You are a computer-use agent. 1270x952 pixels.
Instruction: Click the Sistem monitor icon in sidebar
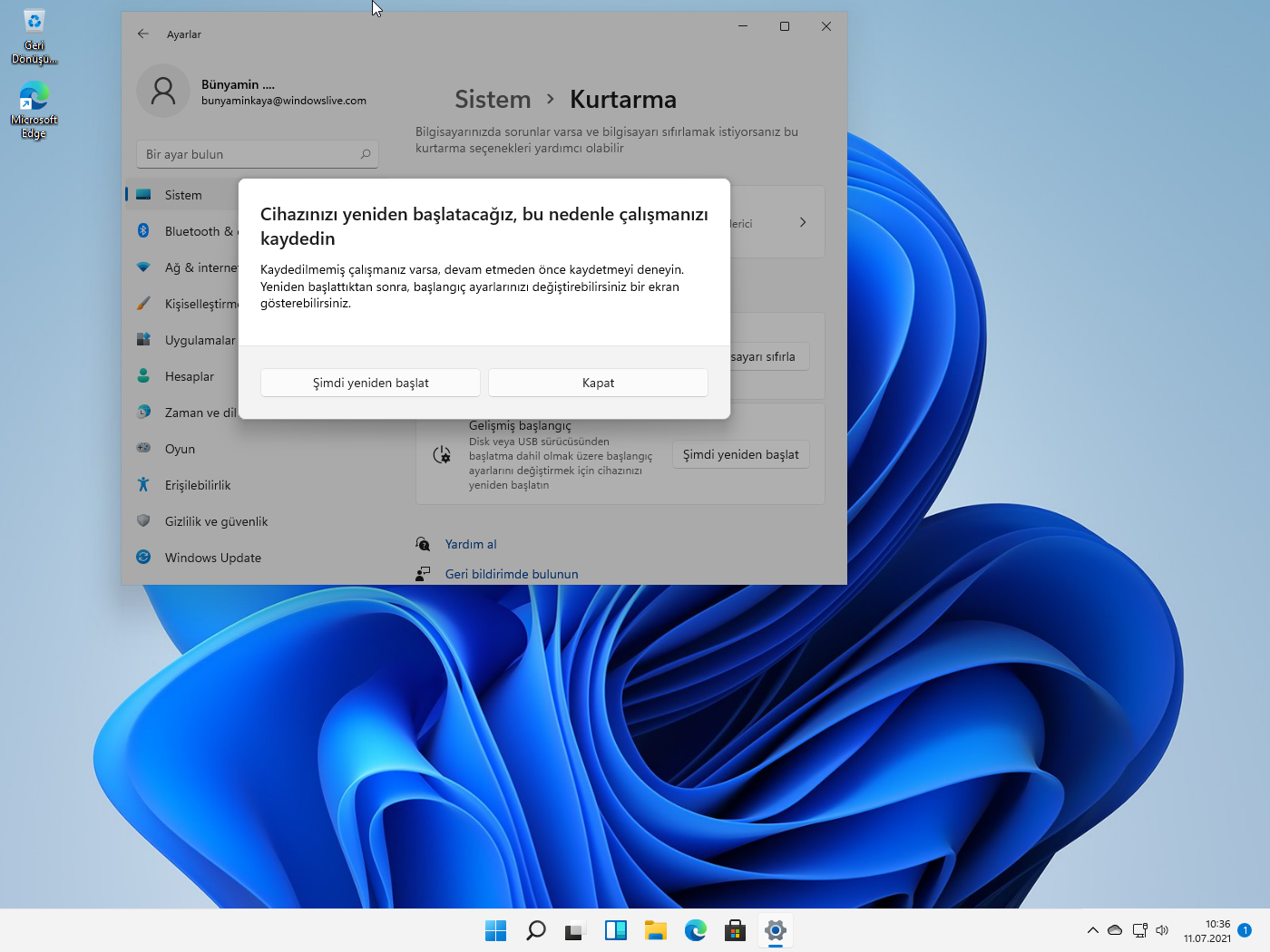pyautogui.click(x=143, y=194)
